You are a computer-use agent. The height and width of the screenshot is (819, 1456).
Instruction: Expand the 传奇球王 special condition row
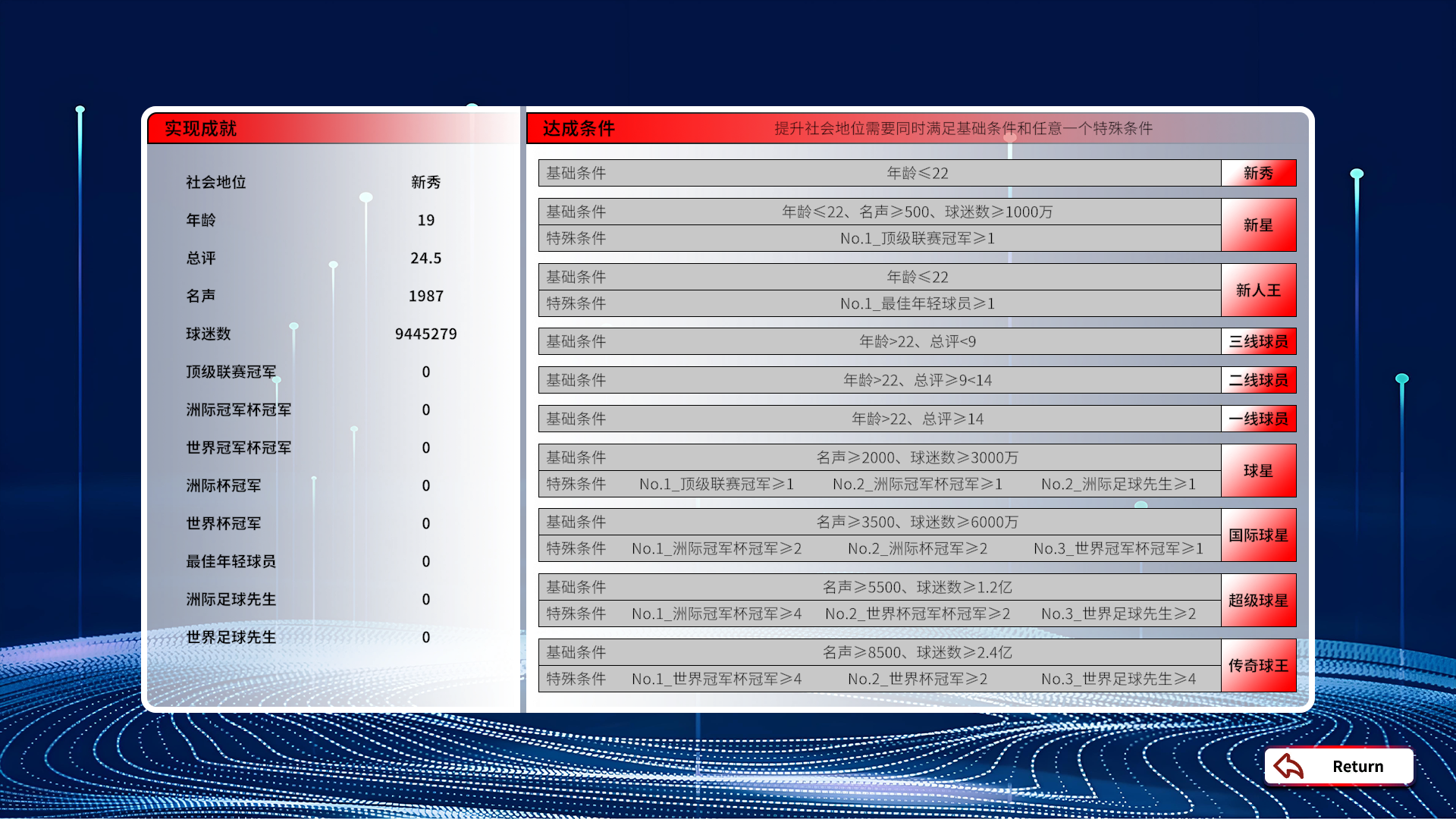880,678
